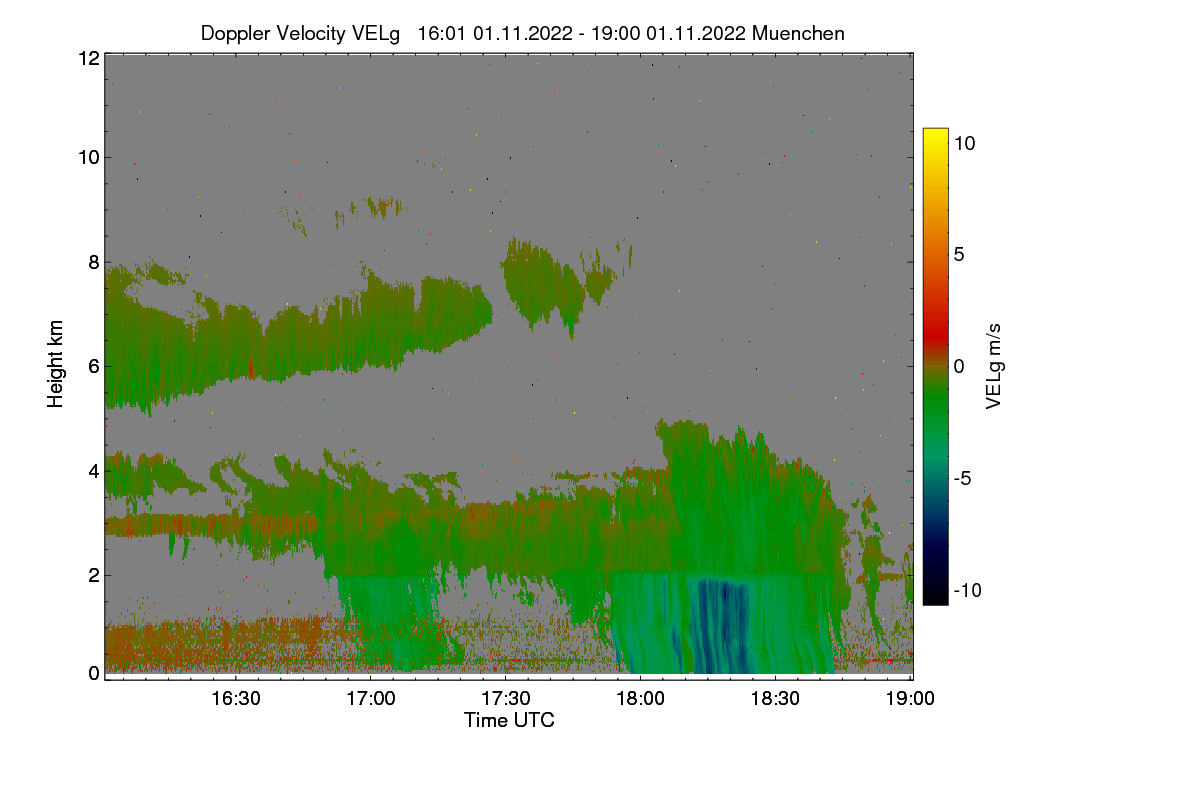
Task: Click the '16:30' time tick label
Action: point(236,698)
